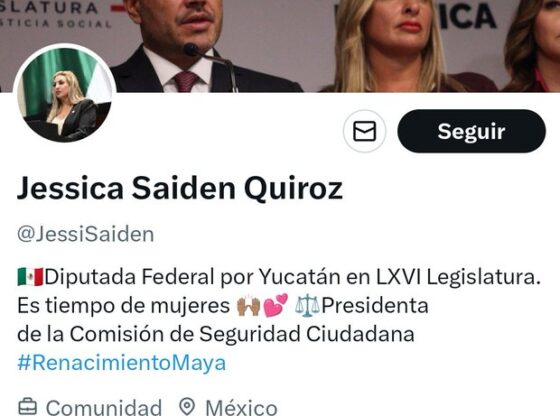560x416 pixels.
Task: Click the Es tiempo de mujeres phrase
Action: point(123,306)
